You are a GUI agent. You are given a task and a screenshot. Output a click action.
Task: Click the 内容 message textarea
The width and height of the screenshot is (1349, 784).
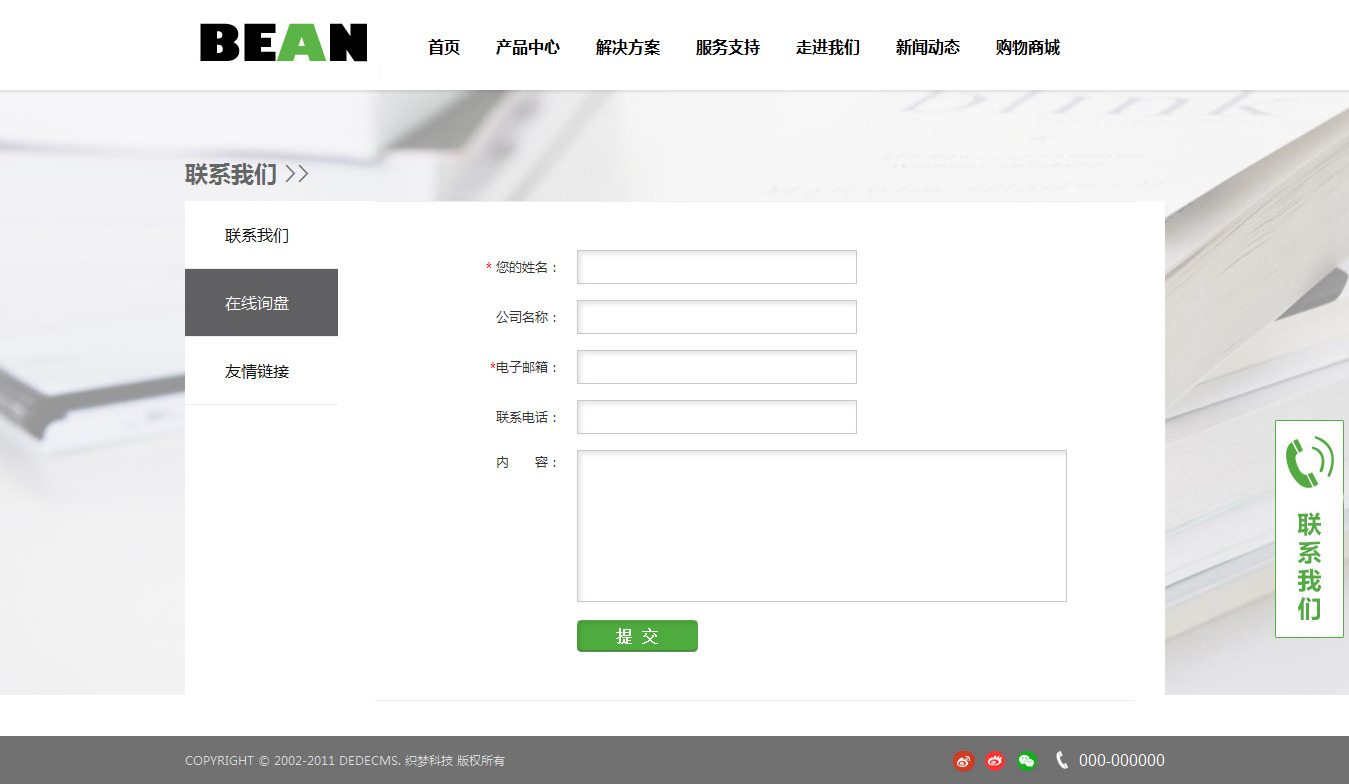pos(822,526)
